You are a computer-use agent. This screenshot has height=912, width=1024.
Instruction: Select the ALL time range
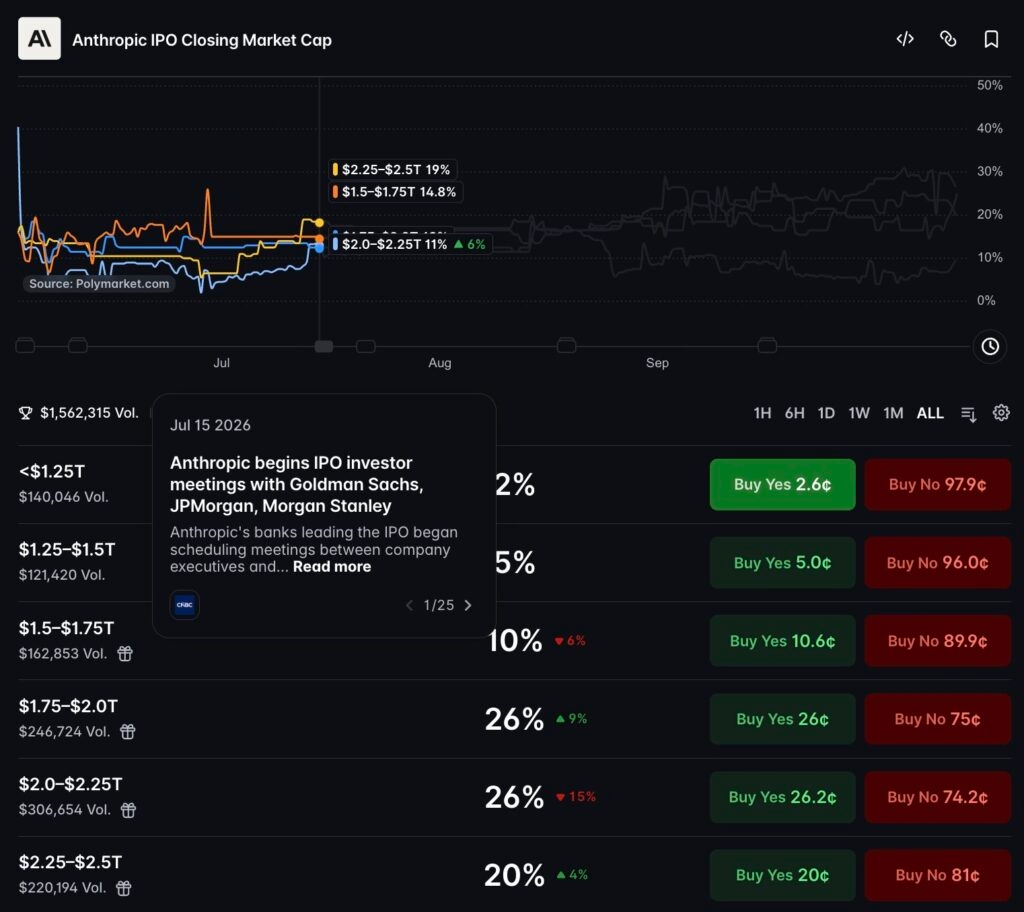click(930, 414)
